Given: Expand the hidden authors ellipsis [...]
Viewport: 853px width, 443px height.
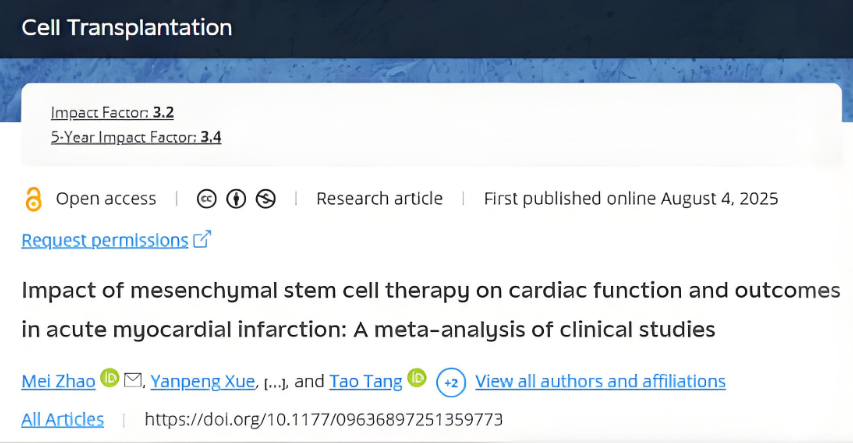Looking at the screenshot, I should click(x=276, y=382).
